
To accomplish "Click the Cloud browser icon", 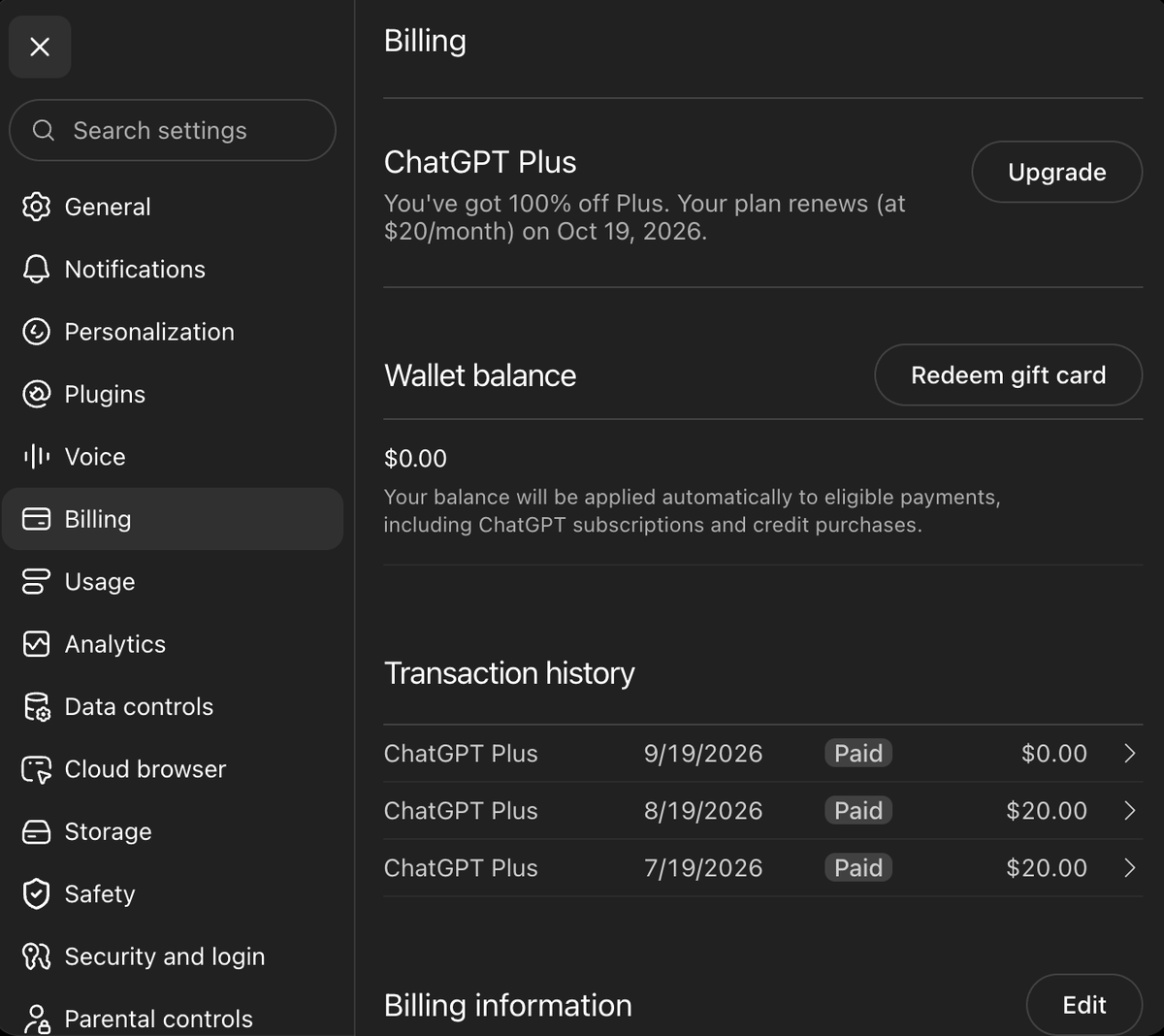I will click(x=36, y=769).
